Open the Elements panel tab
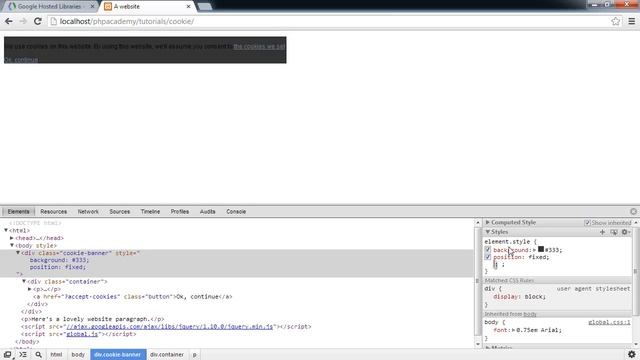Screen dimensions: 640x360 click(x=18, y=211)
